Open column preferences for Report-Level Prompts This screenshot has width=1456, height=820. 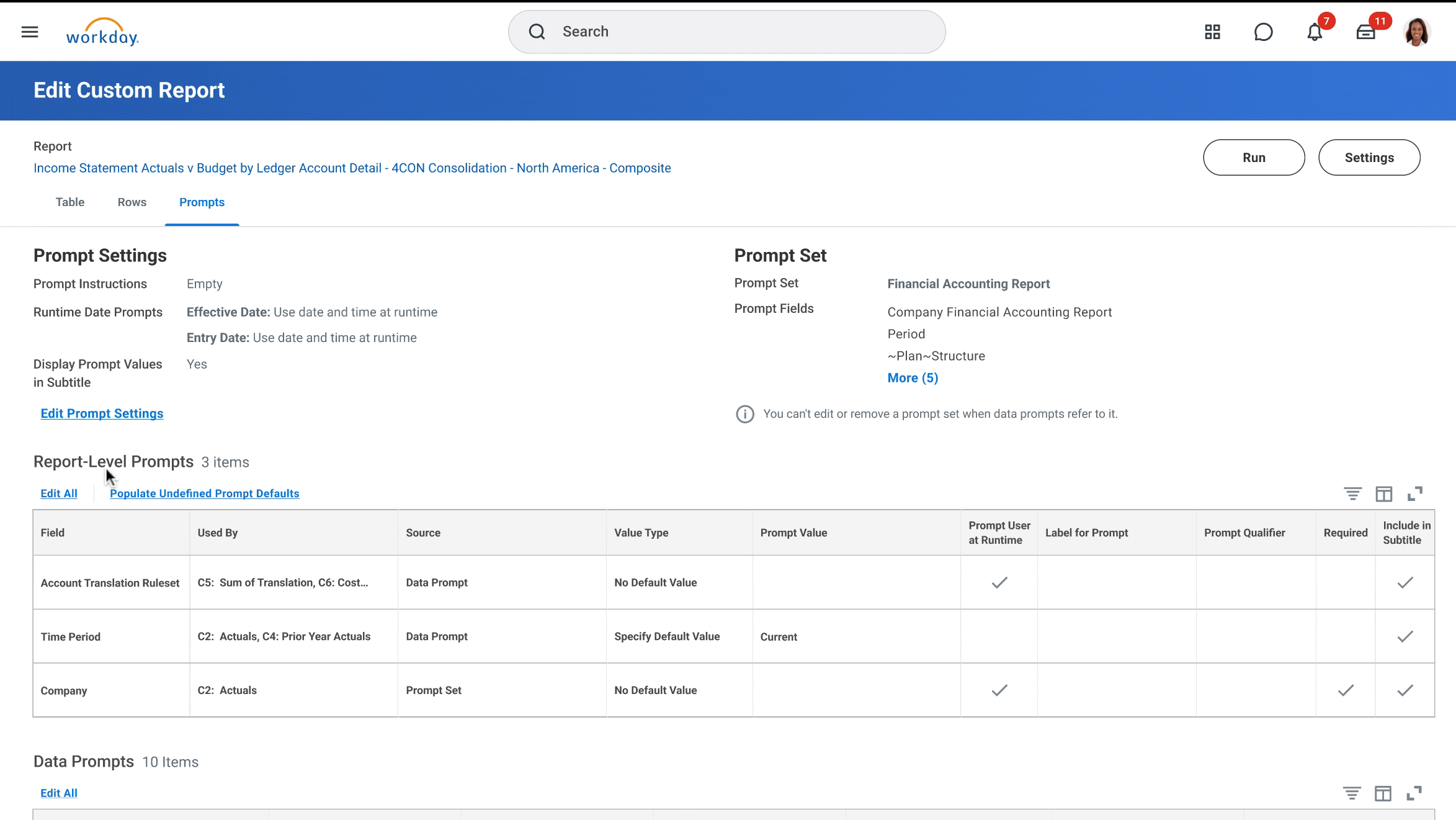[x=1383, y=493]
